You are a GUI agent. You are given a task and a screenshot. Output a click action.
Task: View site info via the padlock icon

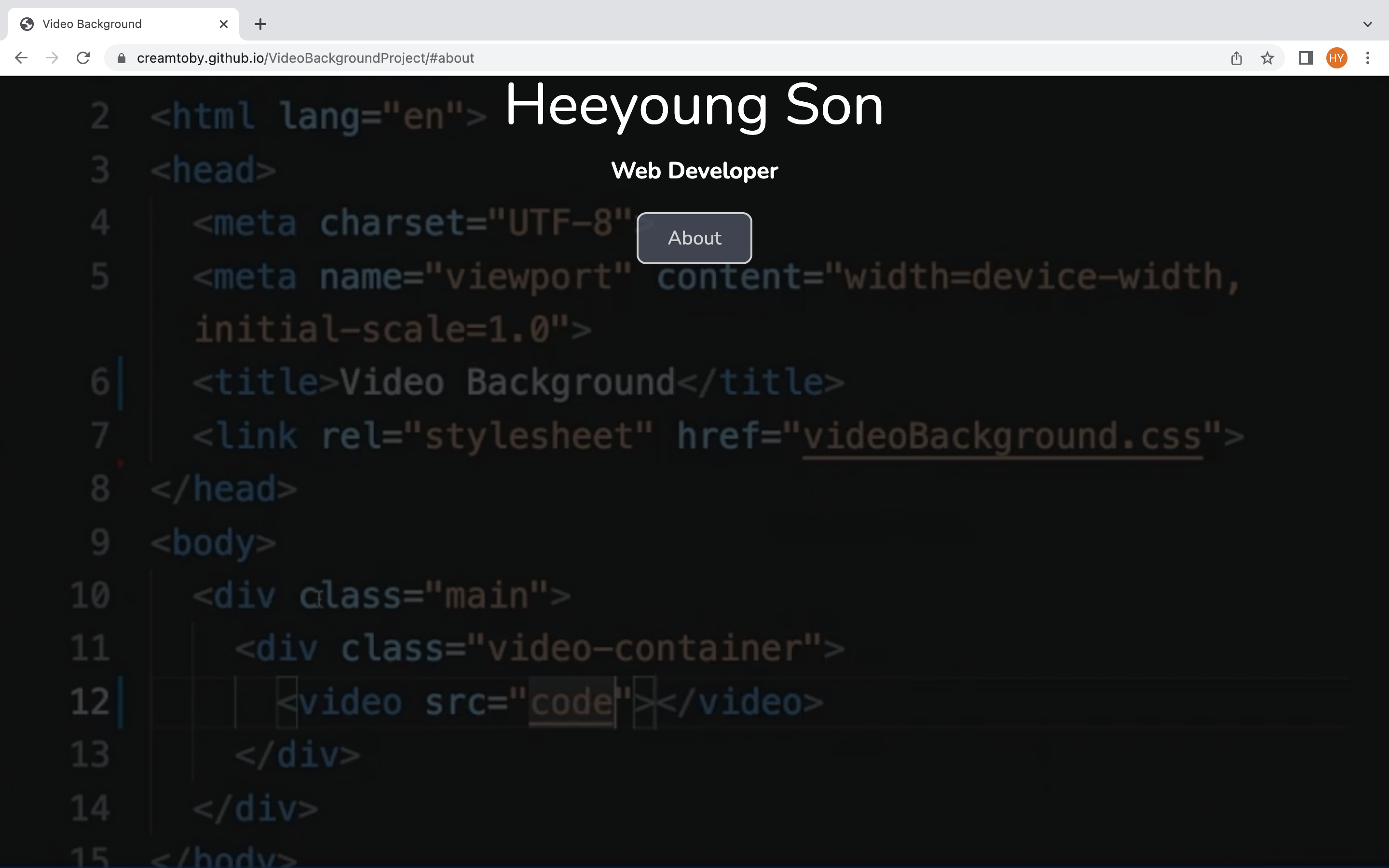tap(121, 58)
